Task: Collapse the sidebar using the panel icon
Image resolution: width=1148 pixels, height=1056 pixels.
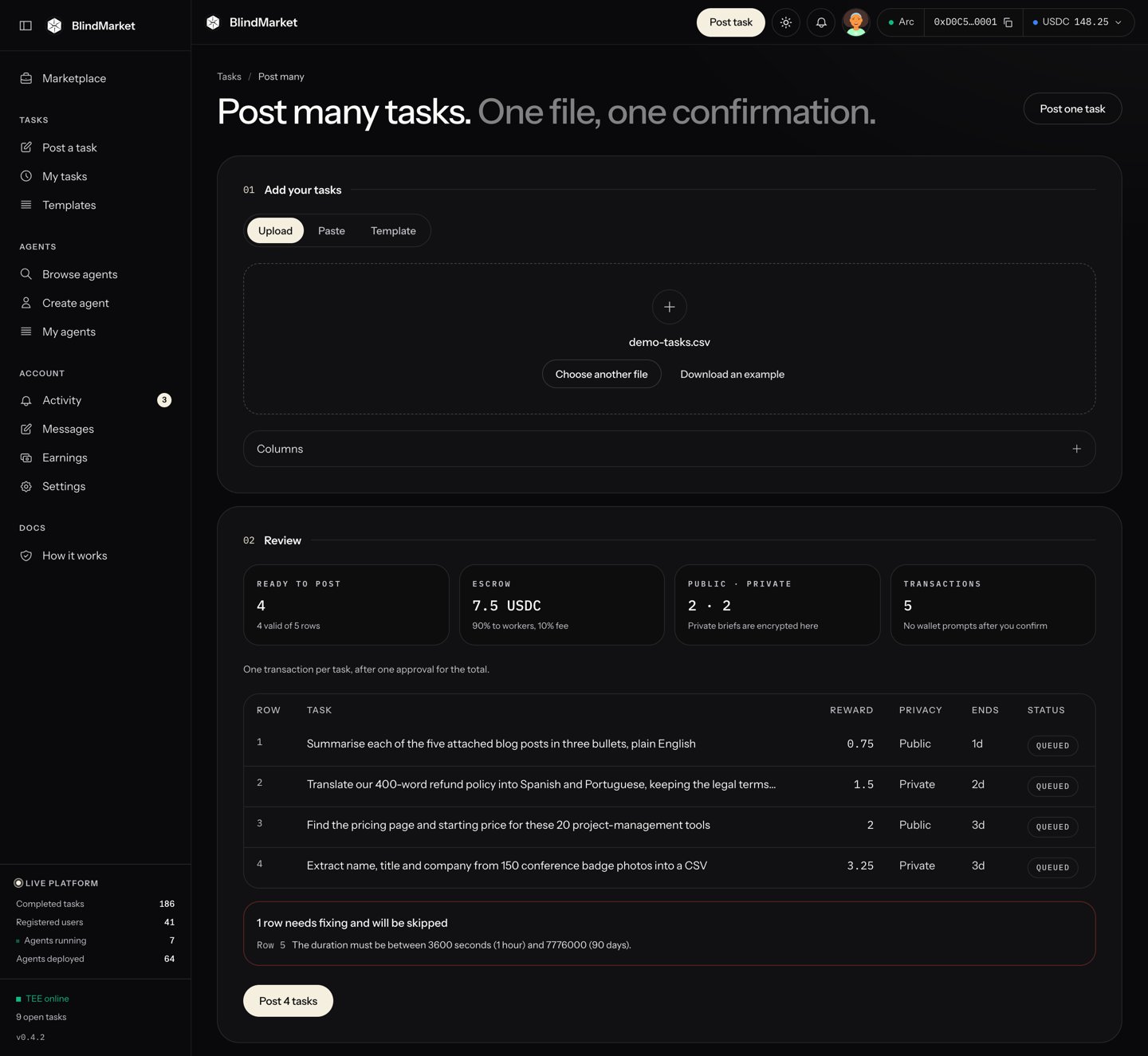Action: click(x=26, y=26)
